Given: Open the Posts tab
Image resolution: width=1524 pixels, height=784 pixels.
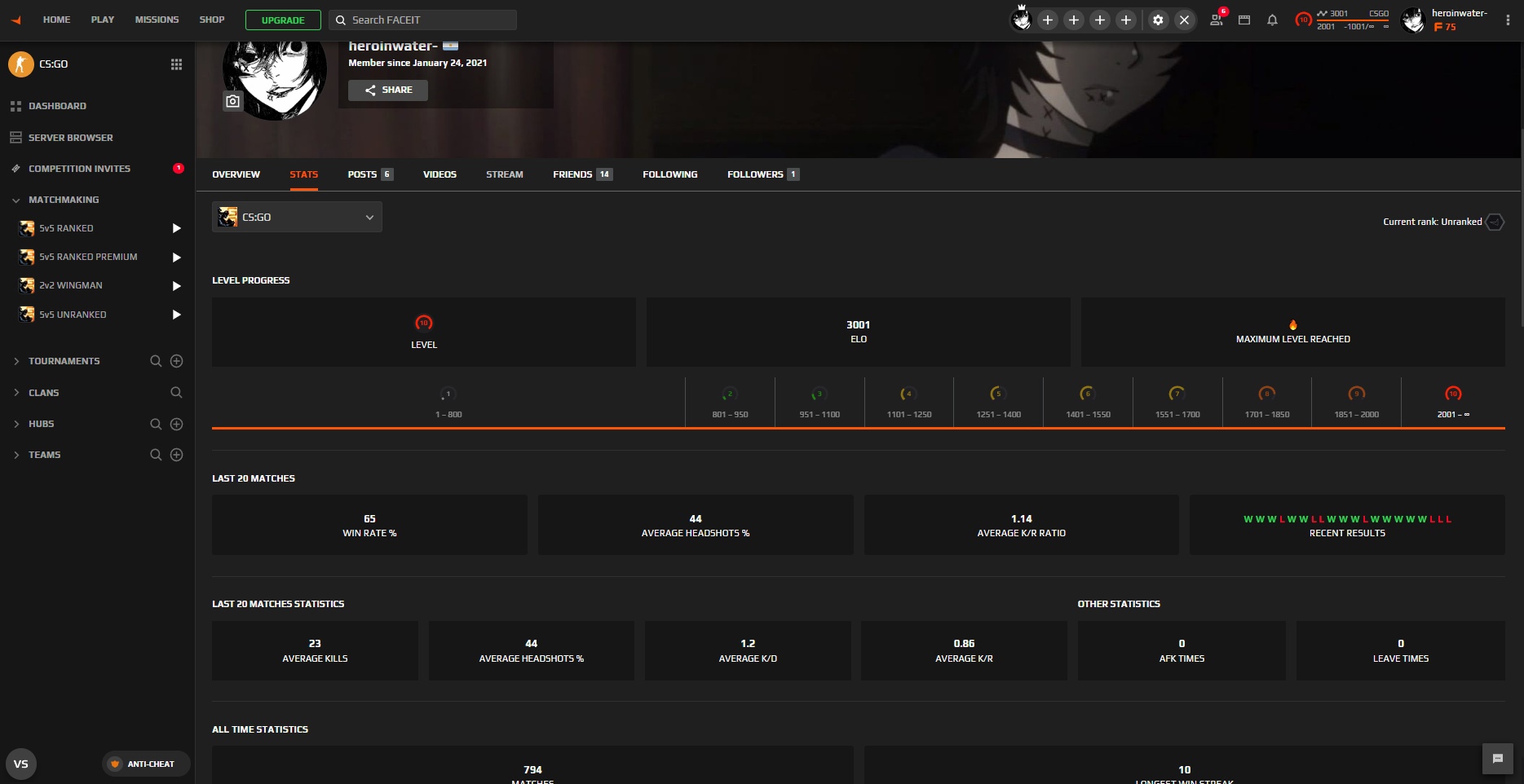Looking at the screenshot, I should coord(370,174).
